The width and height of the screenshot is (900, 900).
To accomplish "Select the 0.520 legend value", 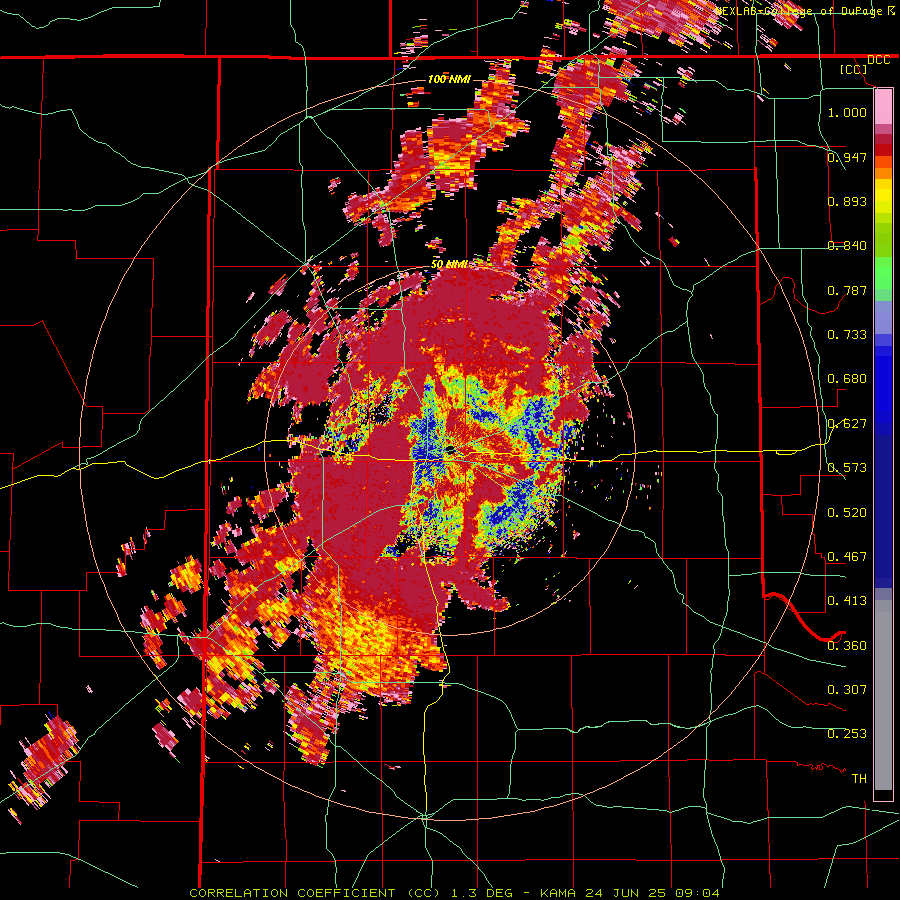I will click(x=847, y=513).
